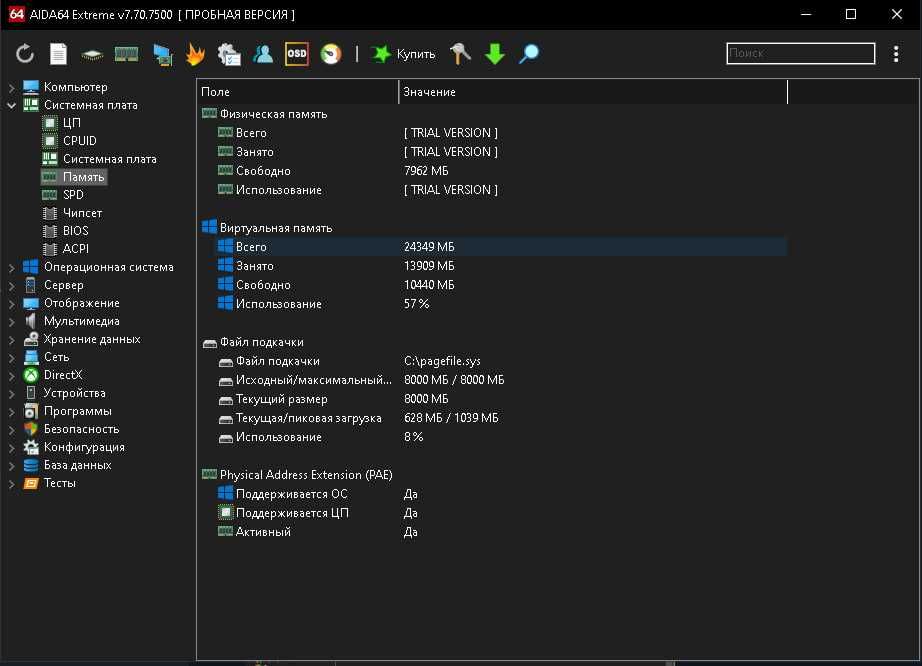Select the Поддерживается ЦП row
This screenshot has height=666, width=922.
pyautogui.click(x=493, y=513)
